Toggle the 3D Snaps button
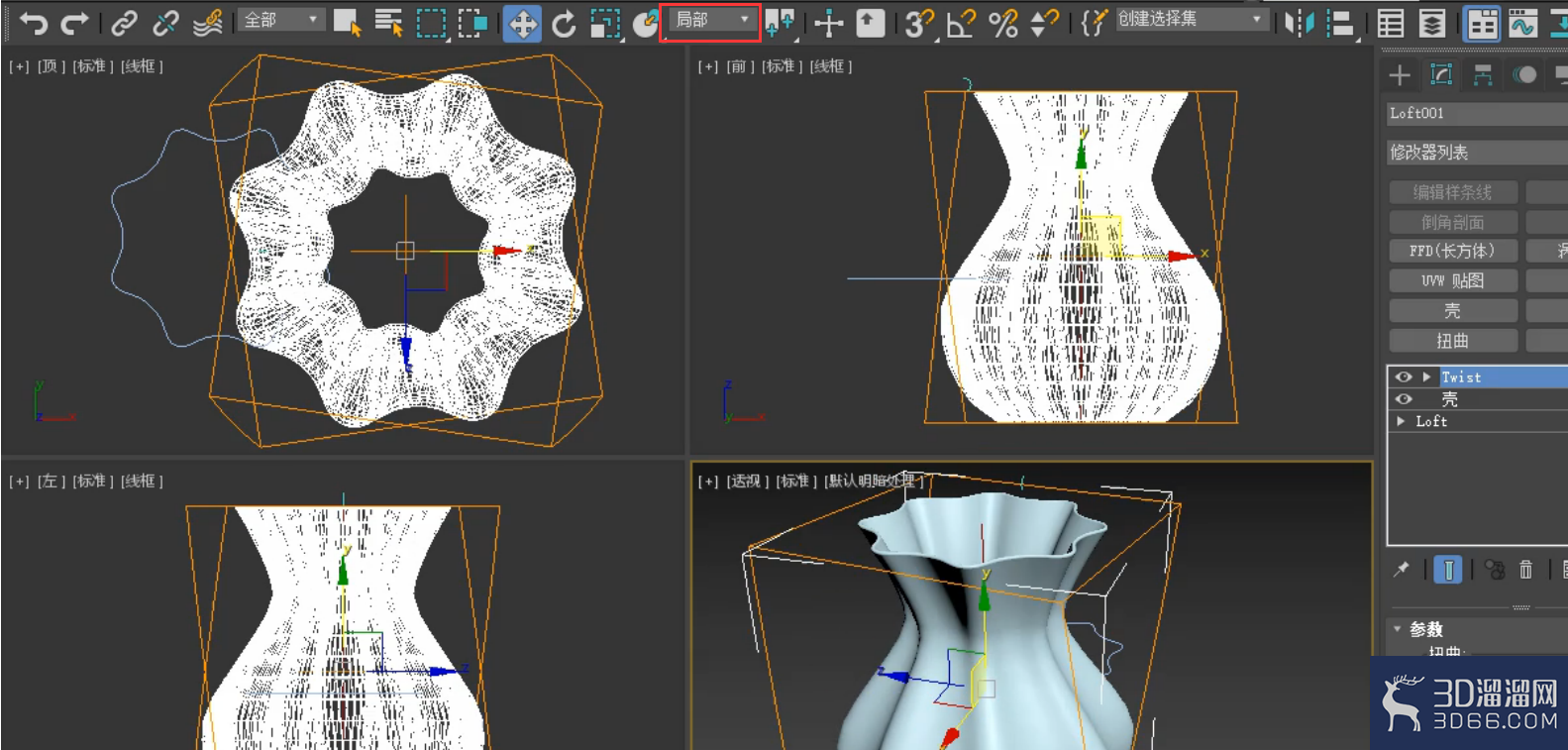Screen dimensions: 1568x750 tap(919, 23)
